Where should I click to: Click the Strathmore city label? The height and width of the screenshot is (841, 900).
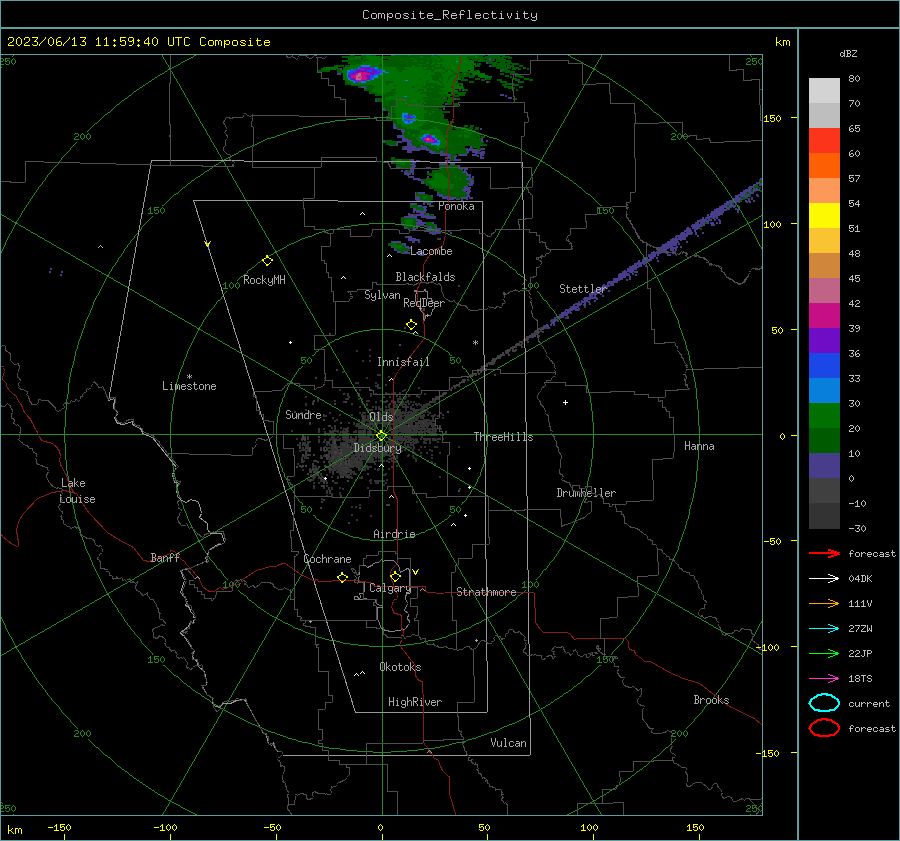(486, 592)
